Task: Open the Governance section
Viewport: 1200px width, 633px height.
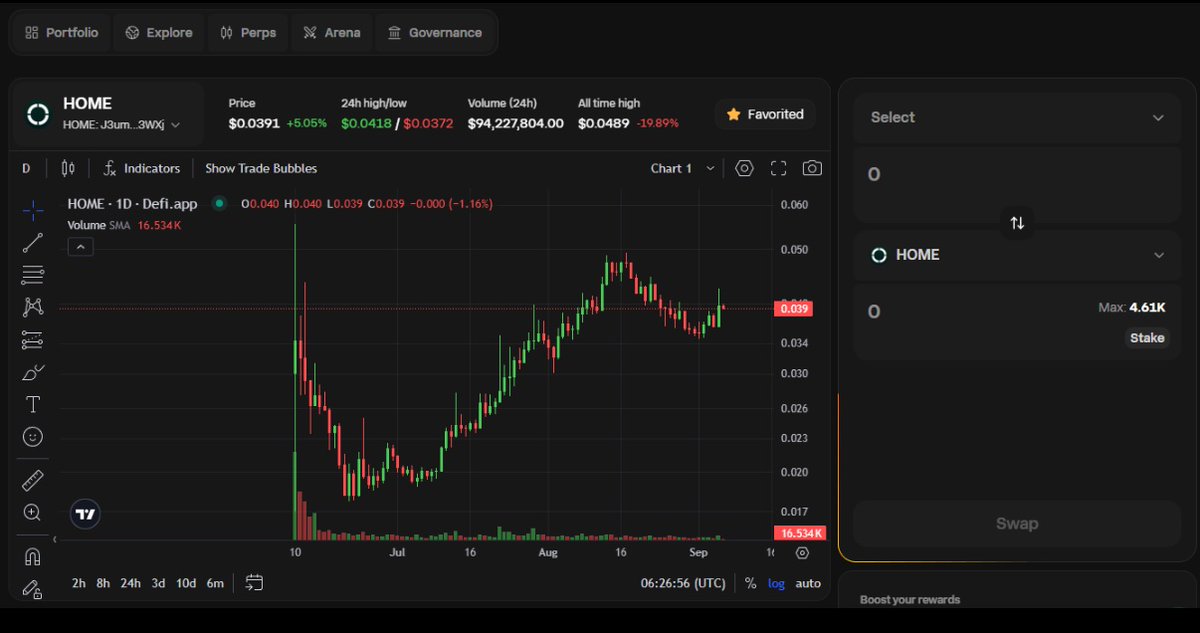Action: (435, 32)
